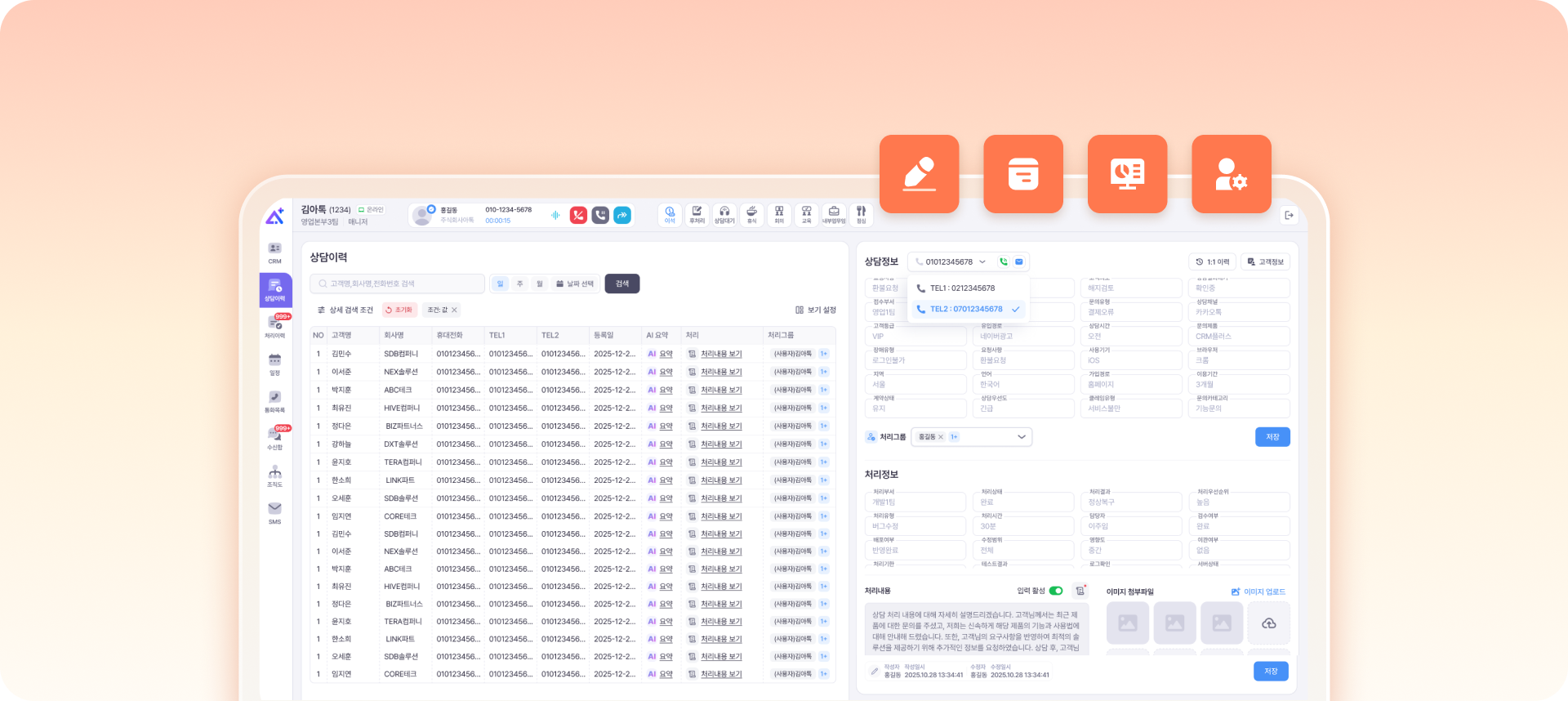Toggle the 입력 활성 switch

[x=1056, y=591]
